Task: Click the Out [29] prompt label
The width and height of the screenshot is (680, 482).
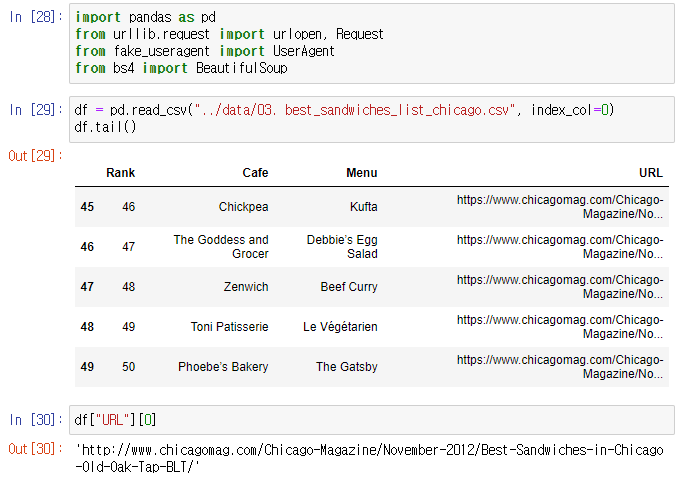Action: tap(36, 156)
